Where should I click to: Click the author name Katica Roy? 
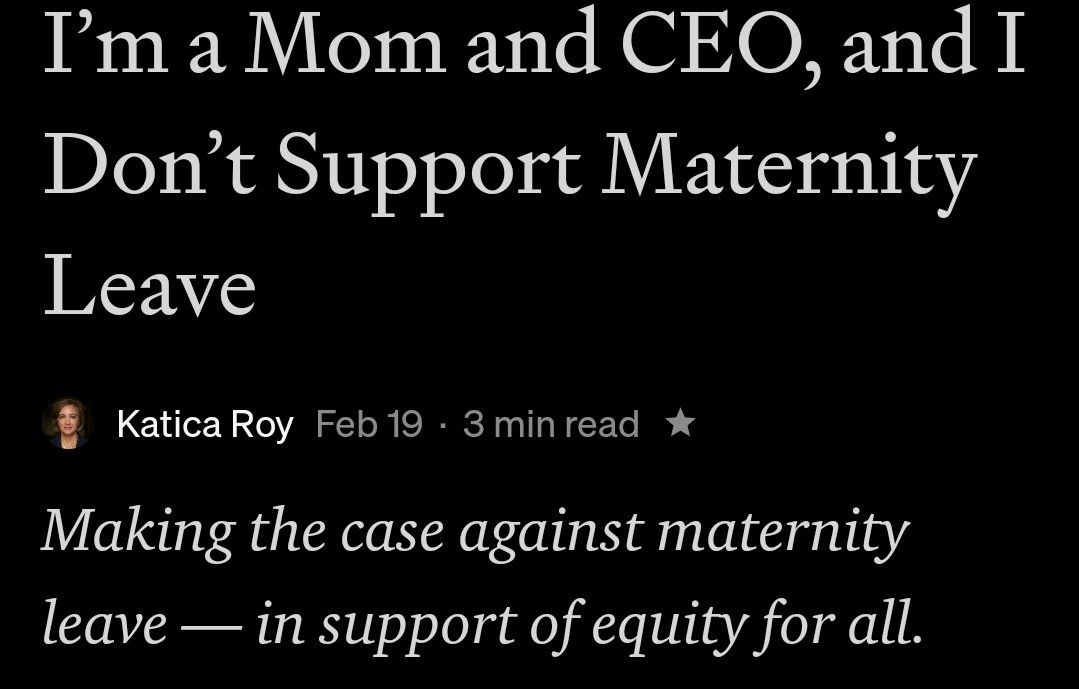(204, 424)
